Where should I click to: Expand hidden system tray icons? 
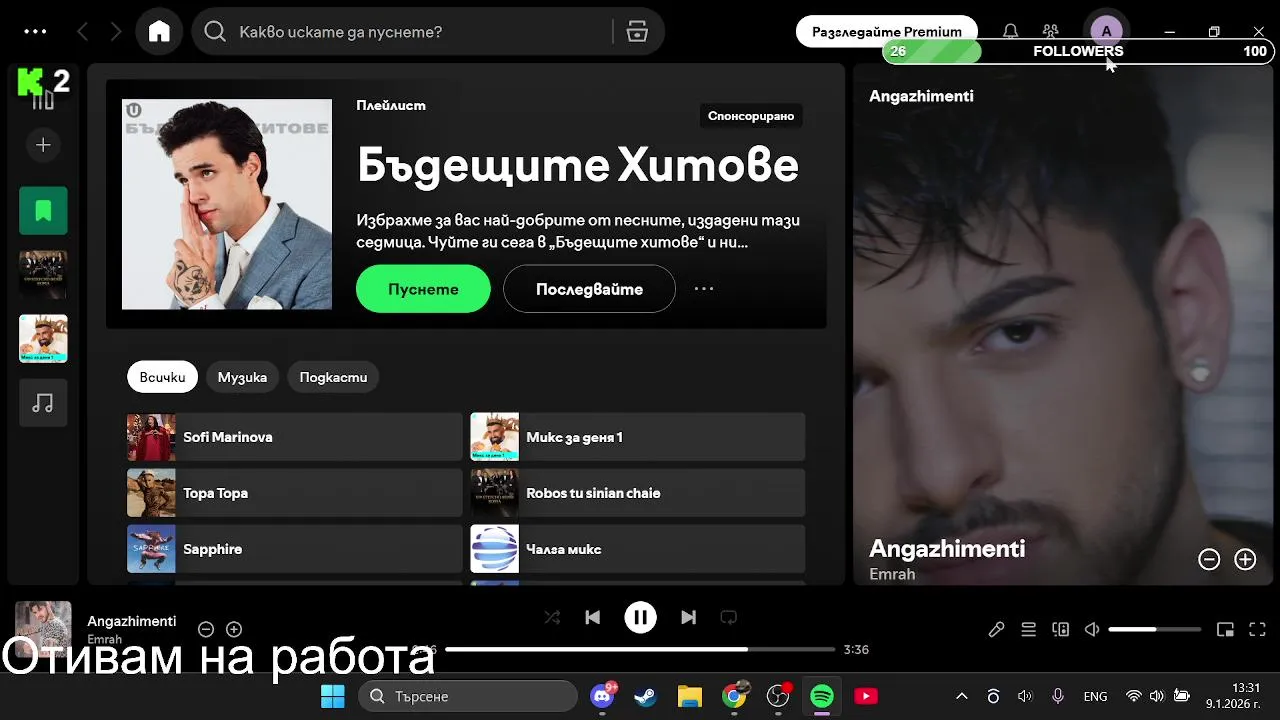pos(962,696)
